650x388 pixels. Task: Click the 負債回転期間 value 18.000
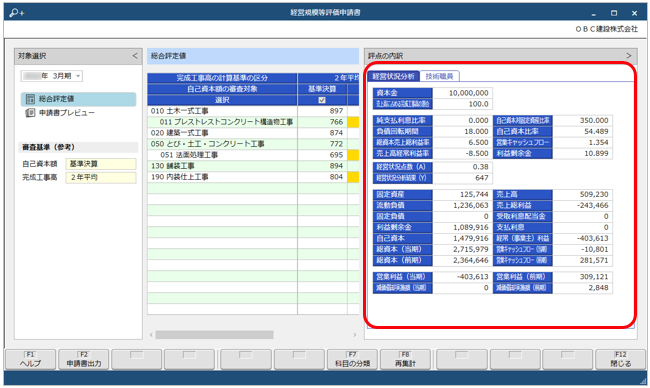(463, 131)
